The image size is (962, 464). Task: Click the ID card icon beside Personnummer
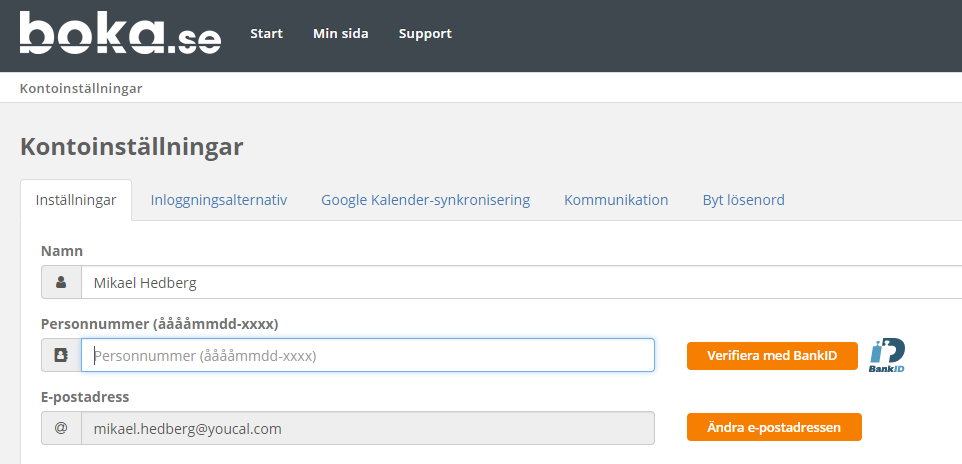61,355
